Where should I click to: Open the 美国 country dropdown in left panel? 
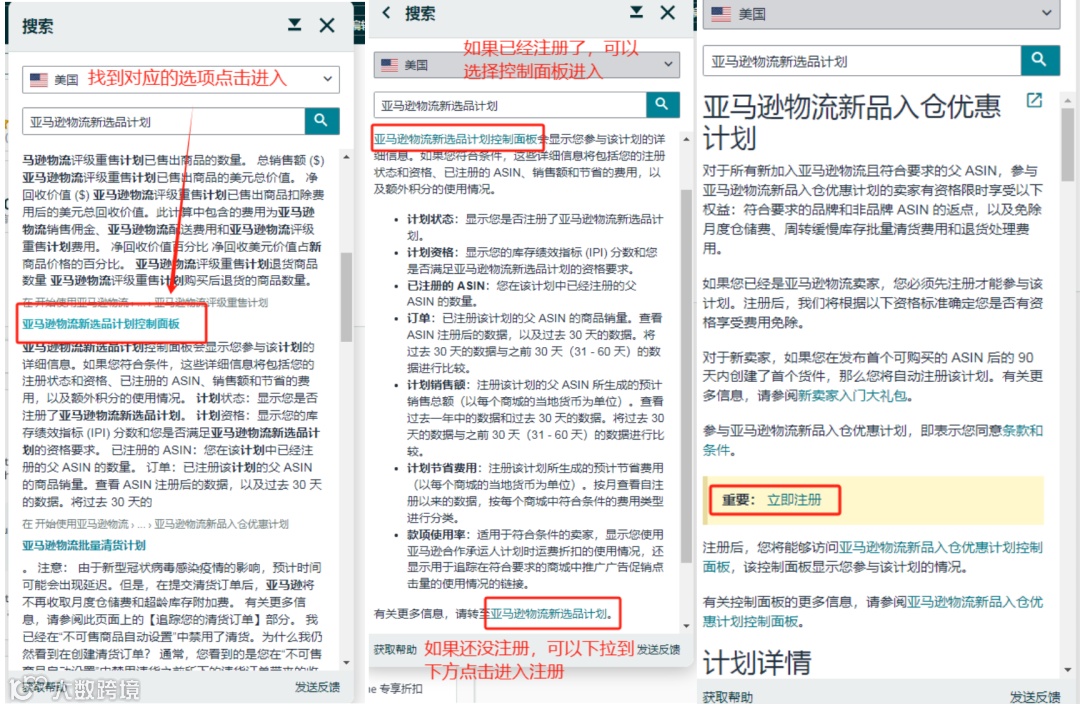[x=180, y=79]
